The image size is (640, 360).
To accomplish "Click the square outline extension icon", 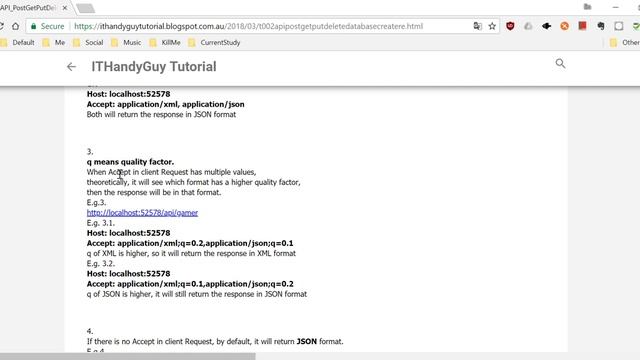I will tap(619, 26).
